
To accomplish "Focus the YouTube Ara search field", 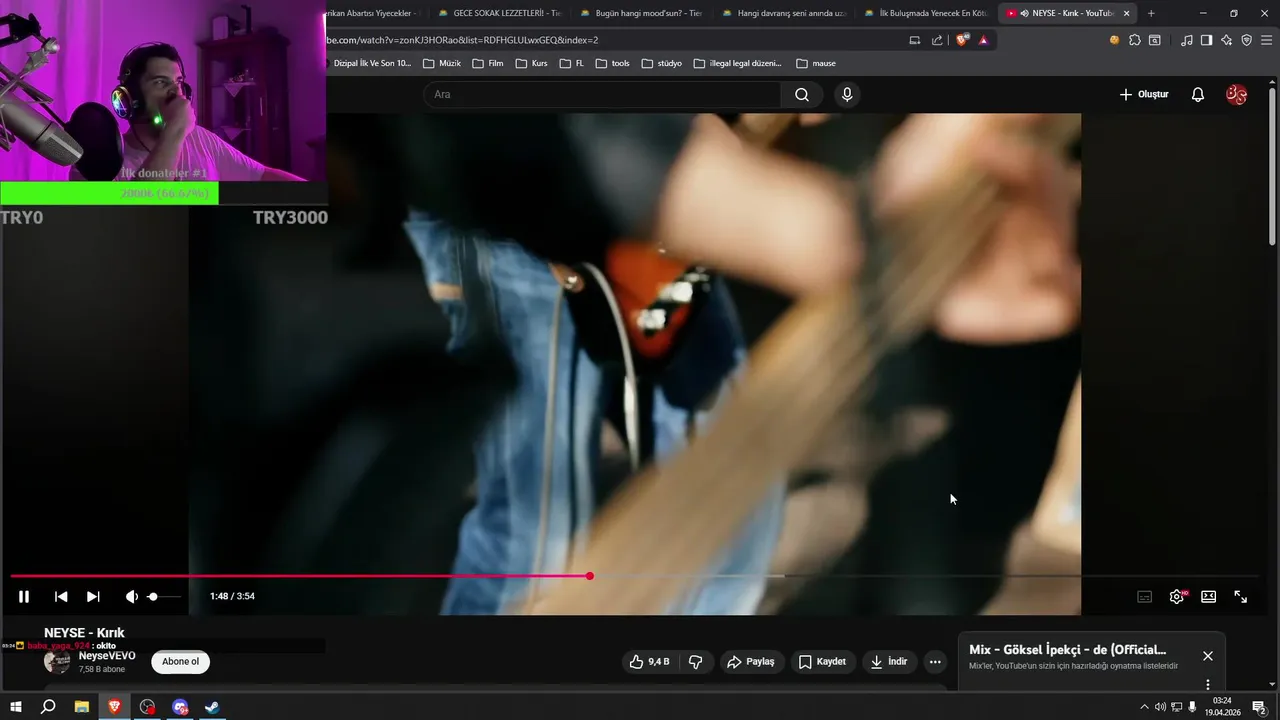I will click(x=602, y=94).
